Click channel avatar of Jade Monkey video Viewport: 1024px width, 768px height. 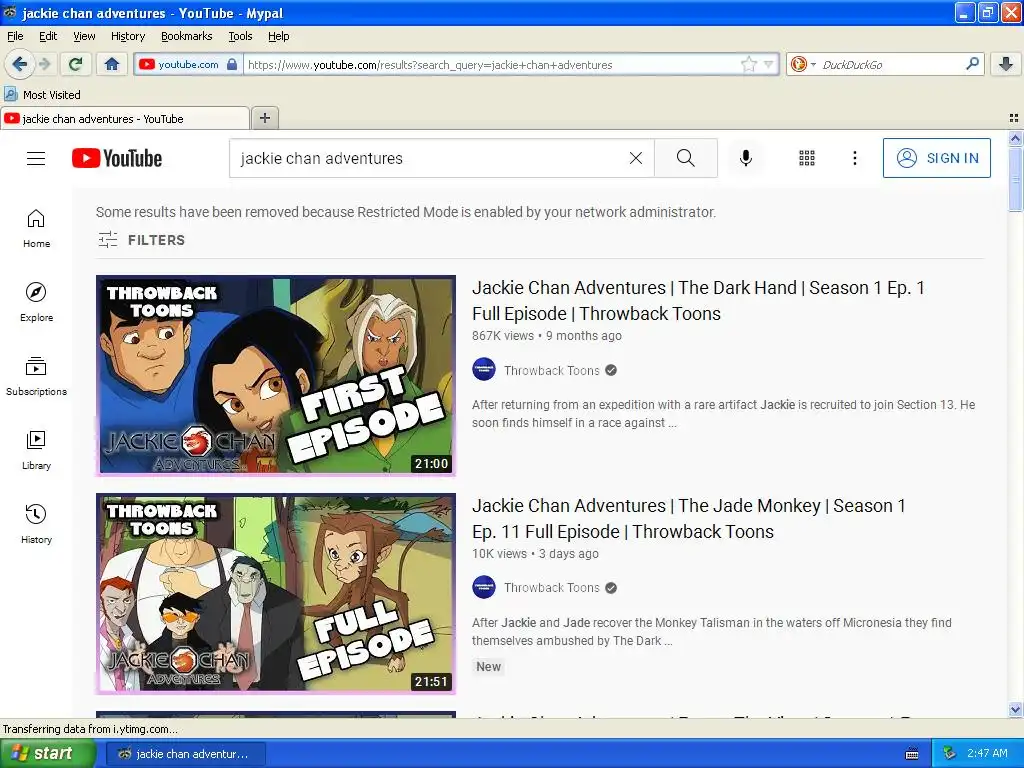click(484, 587)
